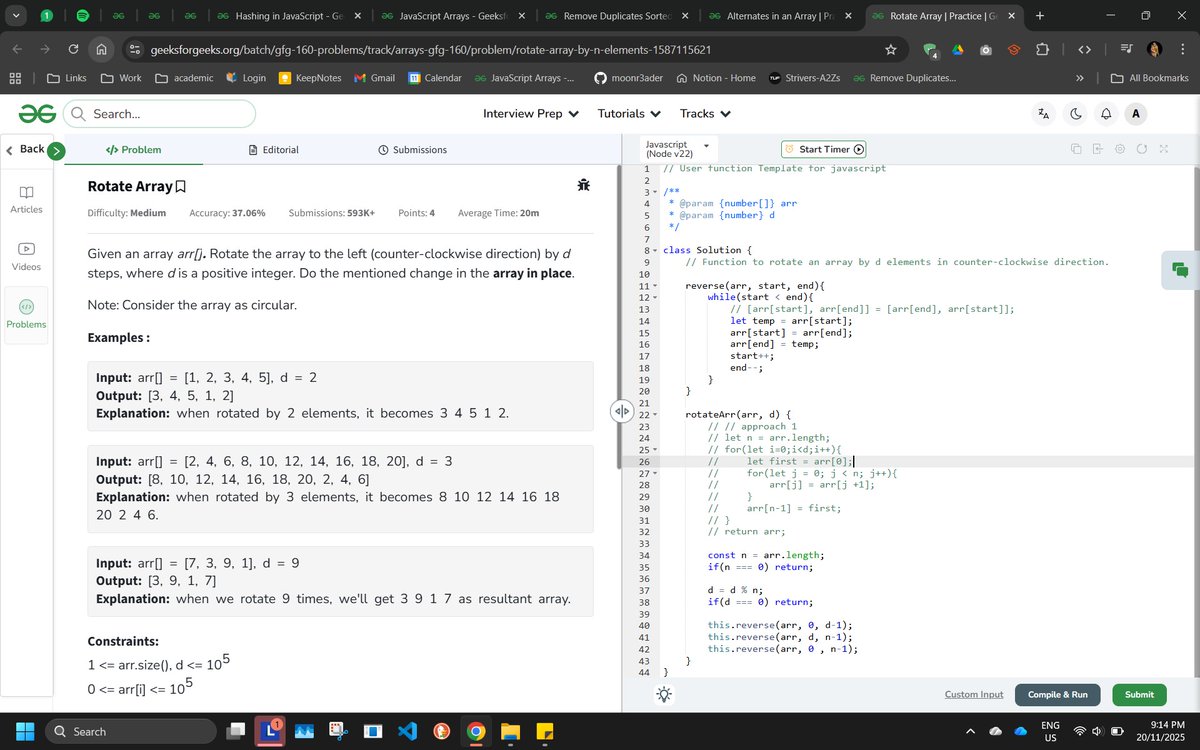Screen dimensions: 1200x750
Task: Open Articles in the sidebar
Action: click(26, 199)
